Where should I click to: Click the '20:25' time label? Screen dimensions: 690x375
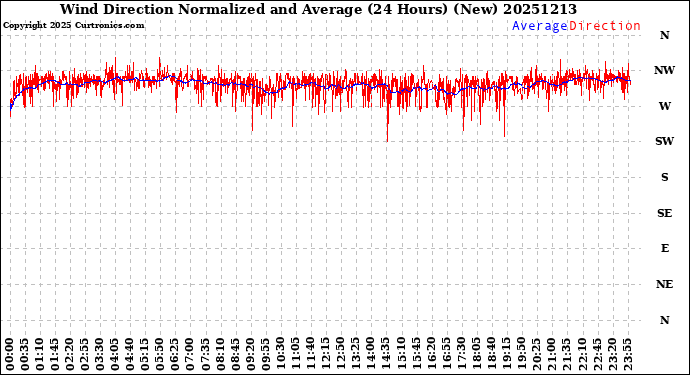535,354
